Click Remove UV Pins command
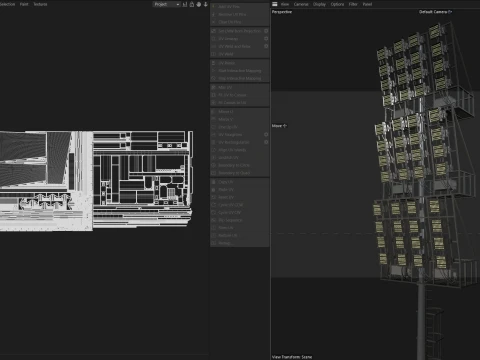Image resolution: width=480 pixels, height=360 pixels. pos(232,14)
